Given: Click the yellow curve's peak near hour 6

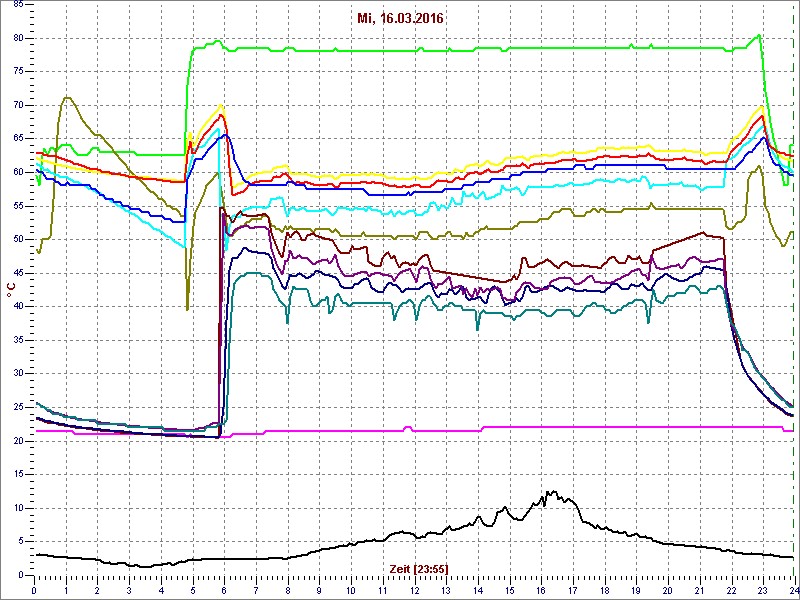Looking at the screenshot, I should [221, 105].
